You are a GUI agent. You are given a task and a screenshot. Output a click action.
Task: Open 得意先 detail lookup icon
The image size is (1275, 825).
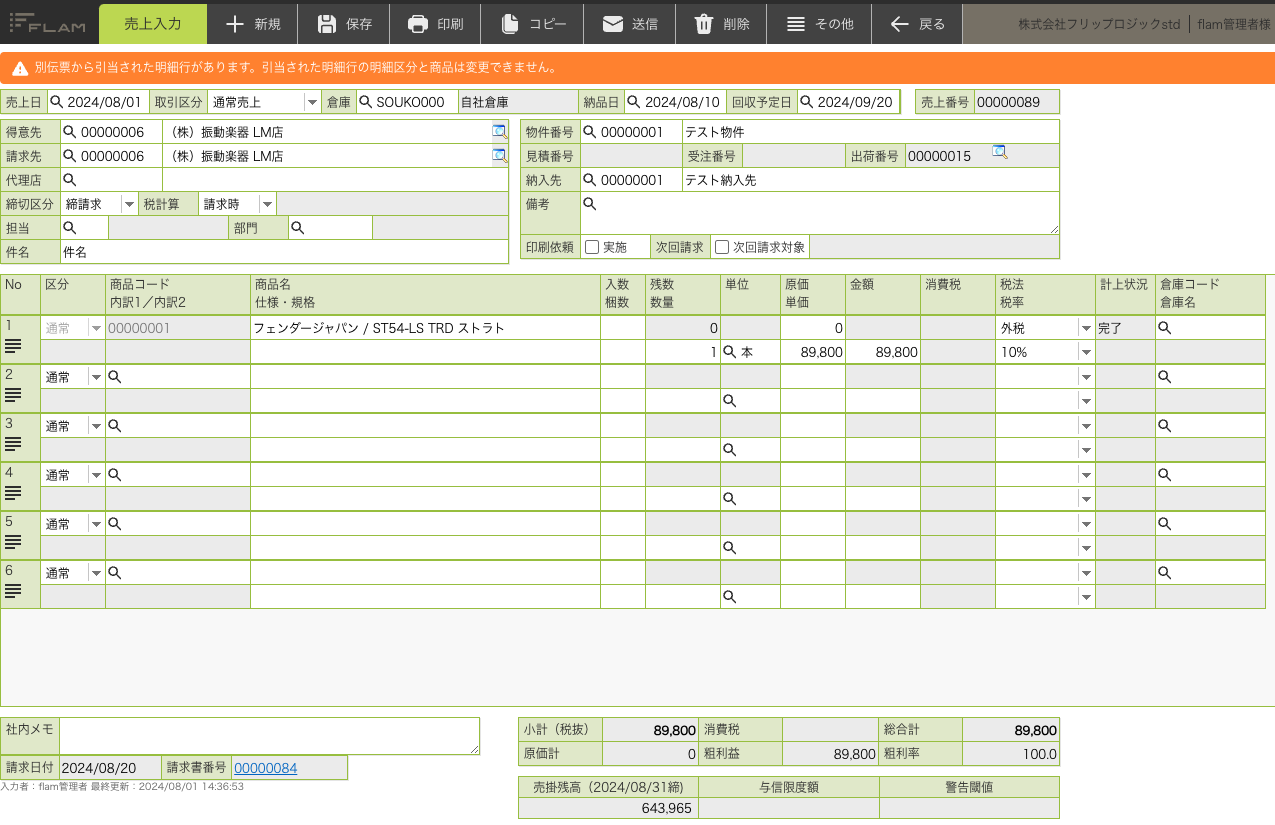(x=499, y=132)
